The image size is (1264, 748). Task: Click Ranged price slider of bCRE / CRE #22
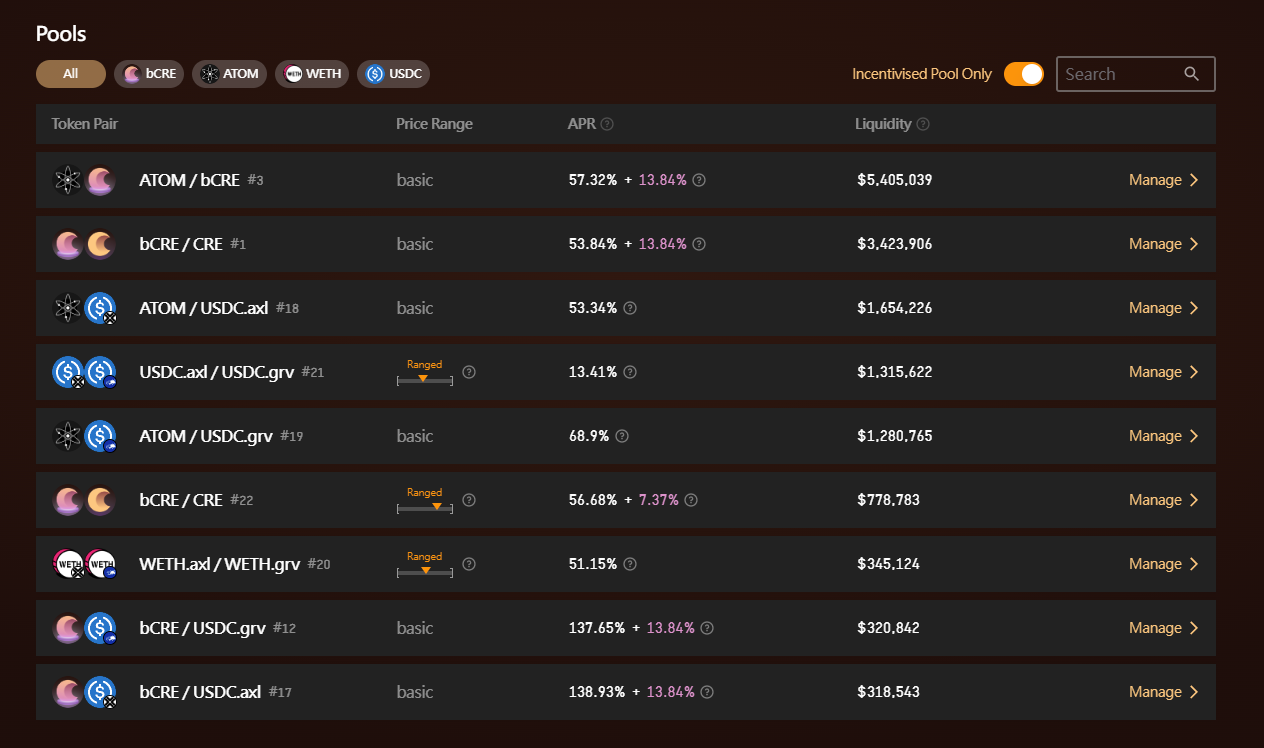tap(425, 507)
